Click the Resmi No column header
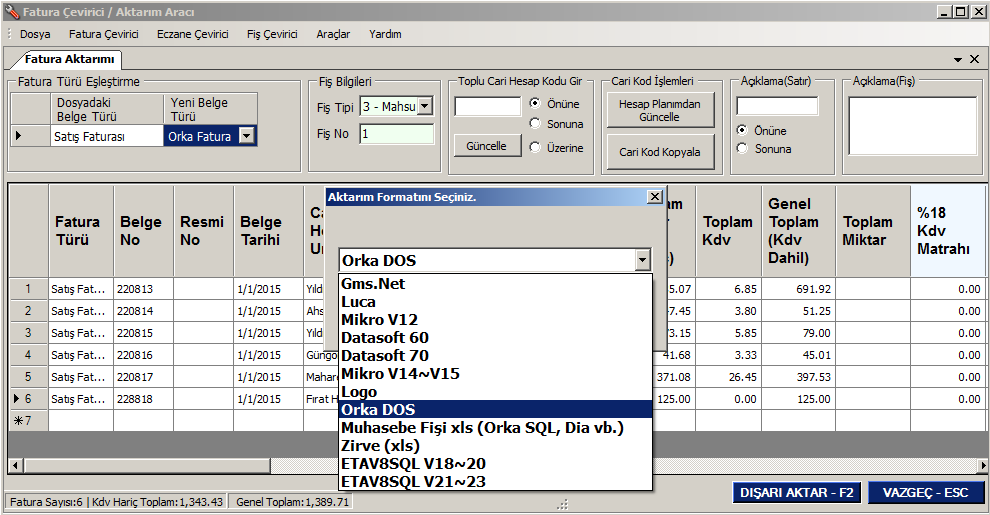The image size is (990, 515). click(x=203, y=231)
